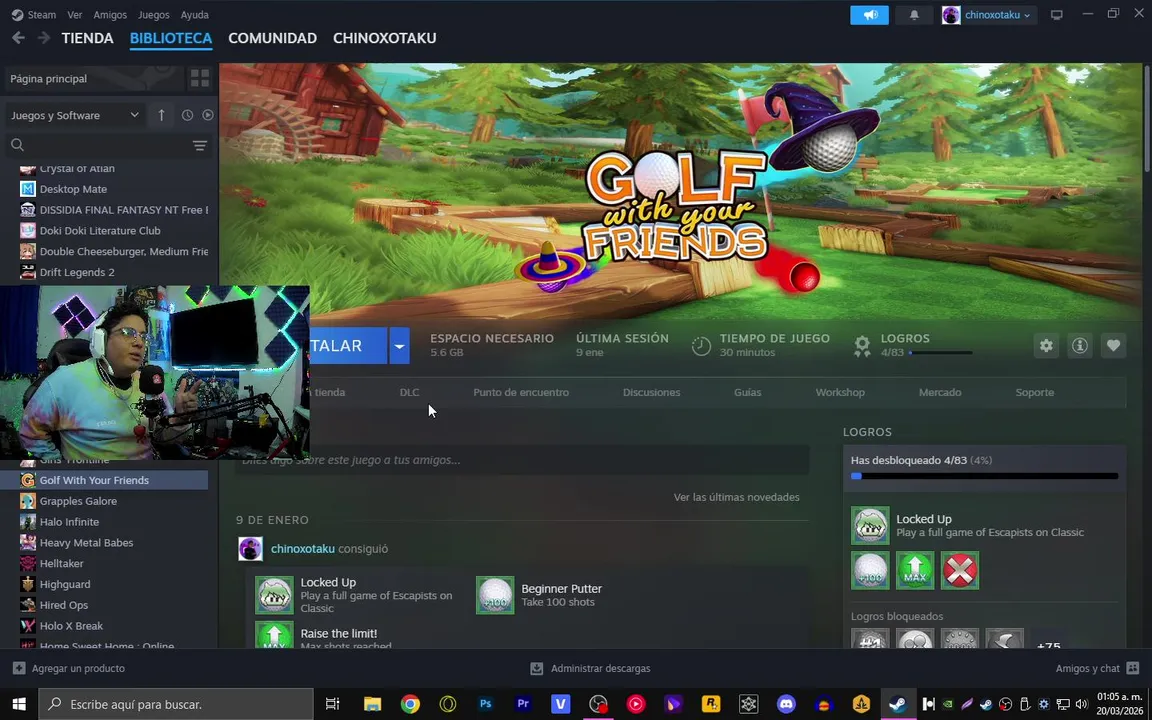This screenshot has width=1152, height=720.
Task: Open Discord from the taskbar
Action: 786,704
